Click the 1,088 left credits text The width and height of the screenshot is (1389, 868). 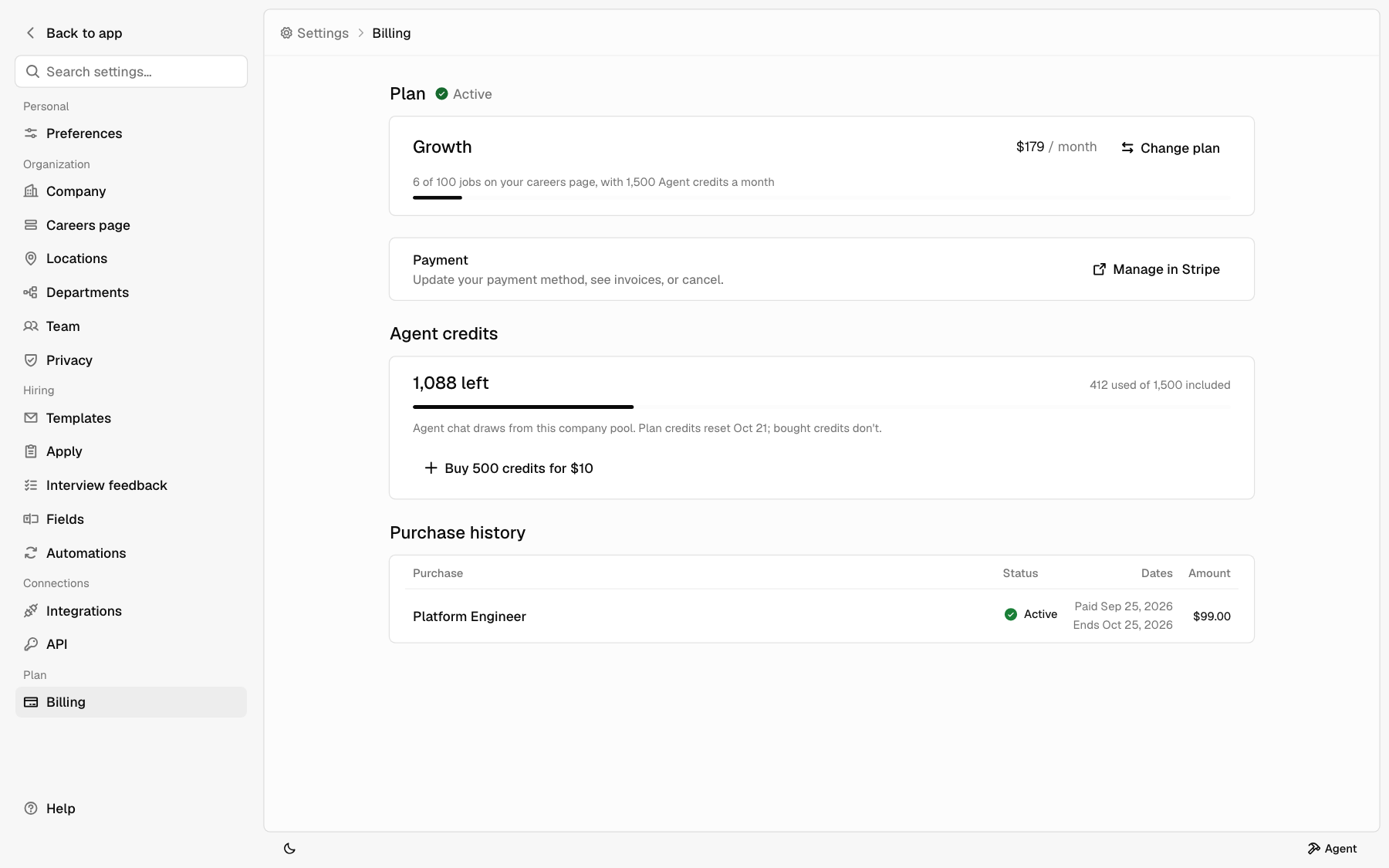point(451,383)
